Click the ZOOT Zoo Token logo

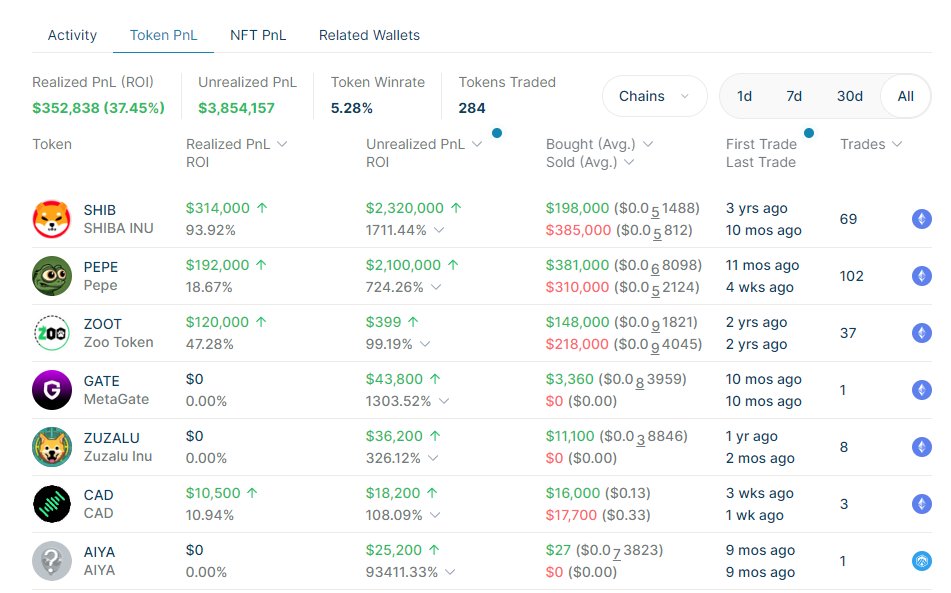[x=52, y=333]
